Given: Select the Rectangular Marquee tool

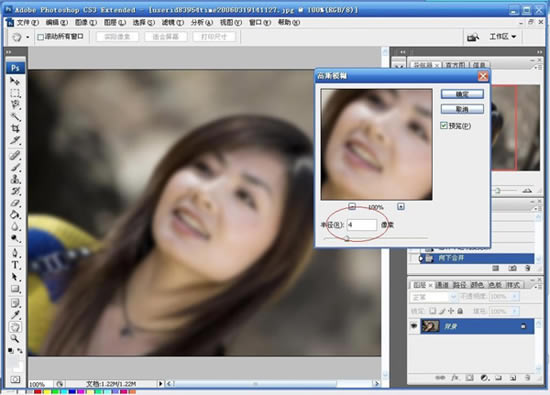Looking at the screenshot, I should click(x=15, y=93).
